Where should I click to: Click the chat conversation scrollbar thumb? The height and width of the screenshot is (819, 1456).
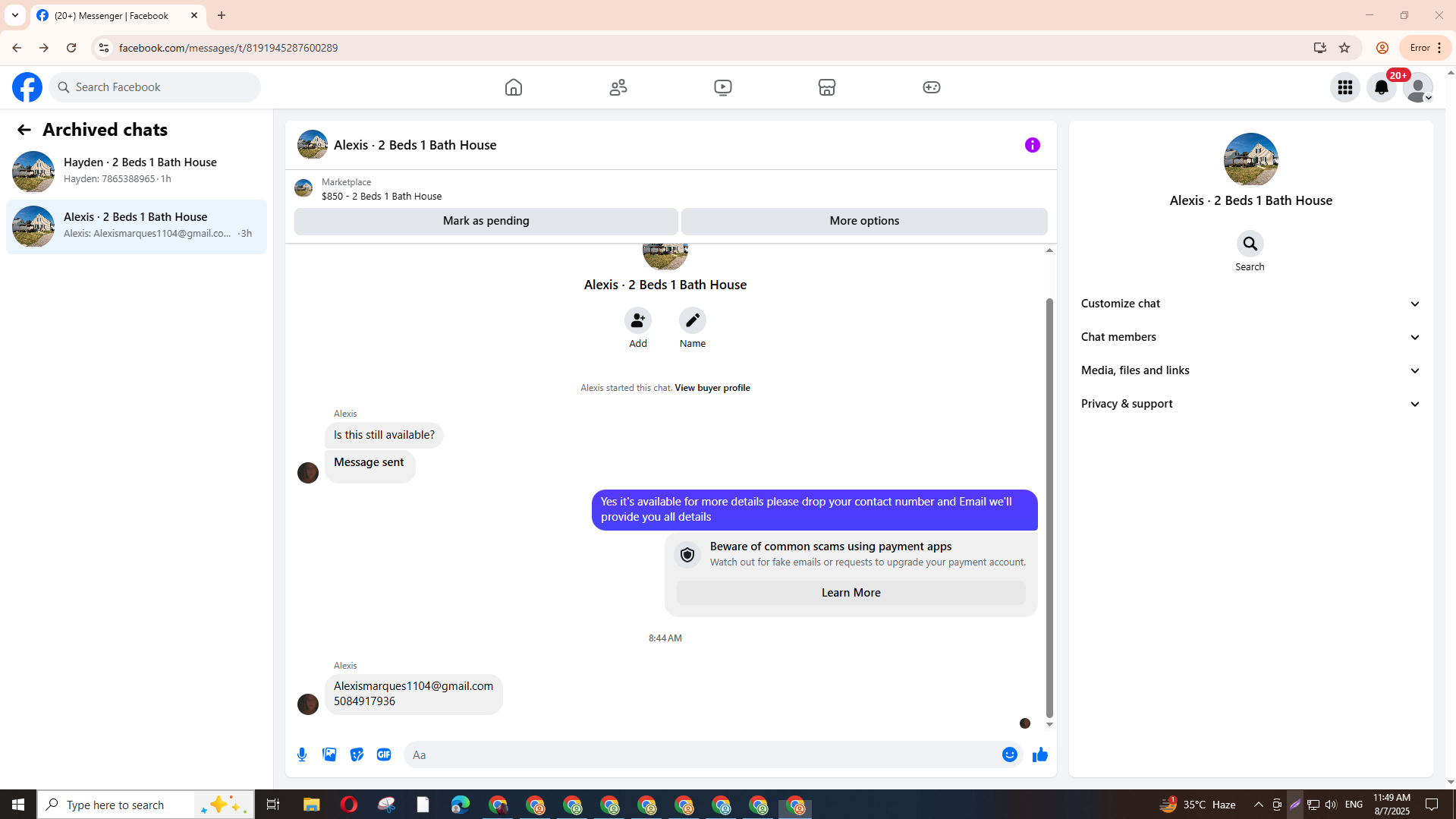(x=1050, y=507)
